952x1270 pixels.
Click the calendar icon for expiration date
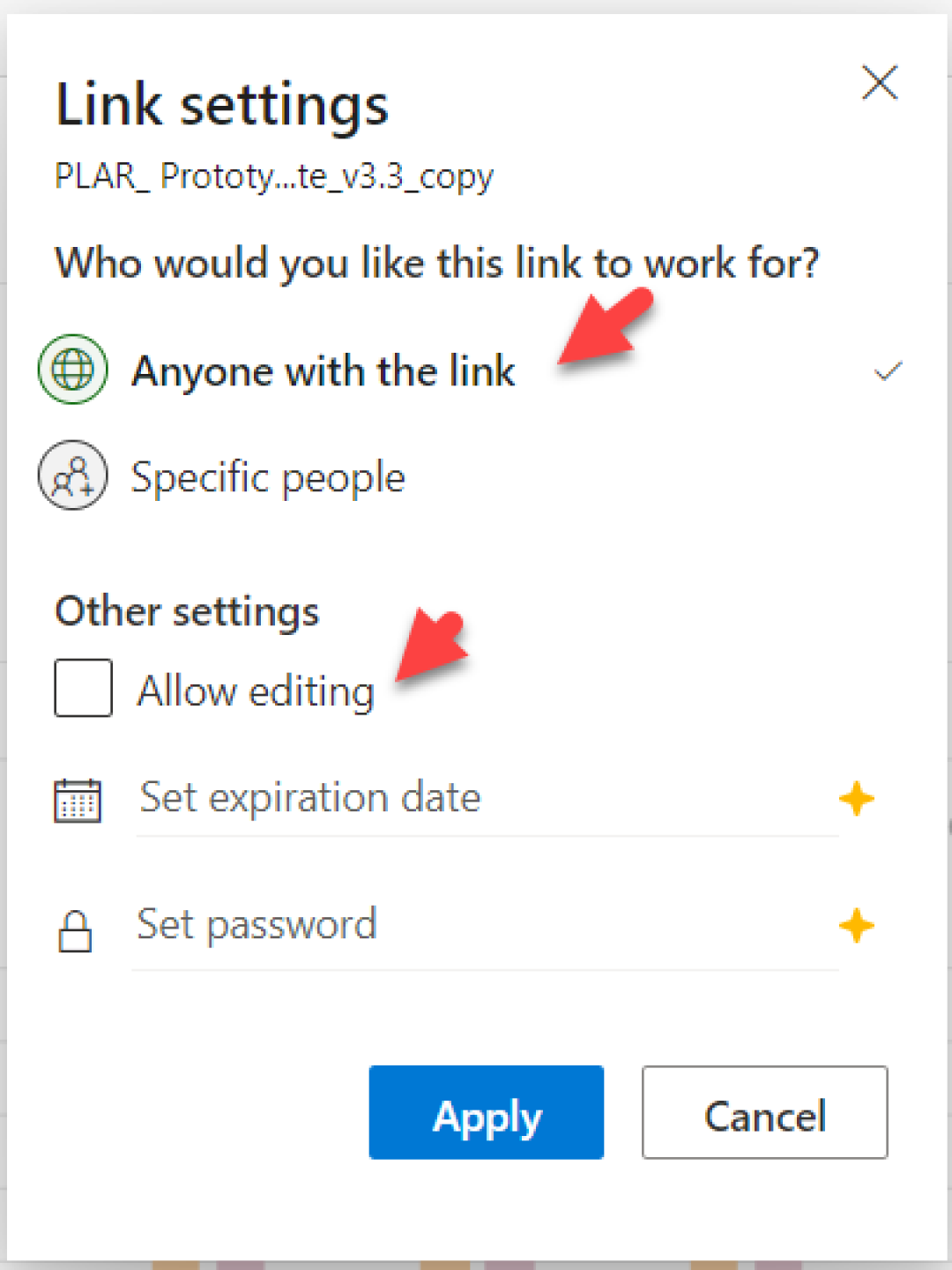pos(78,799)
